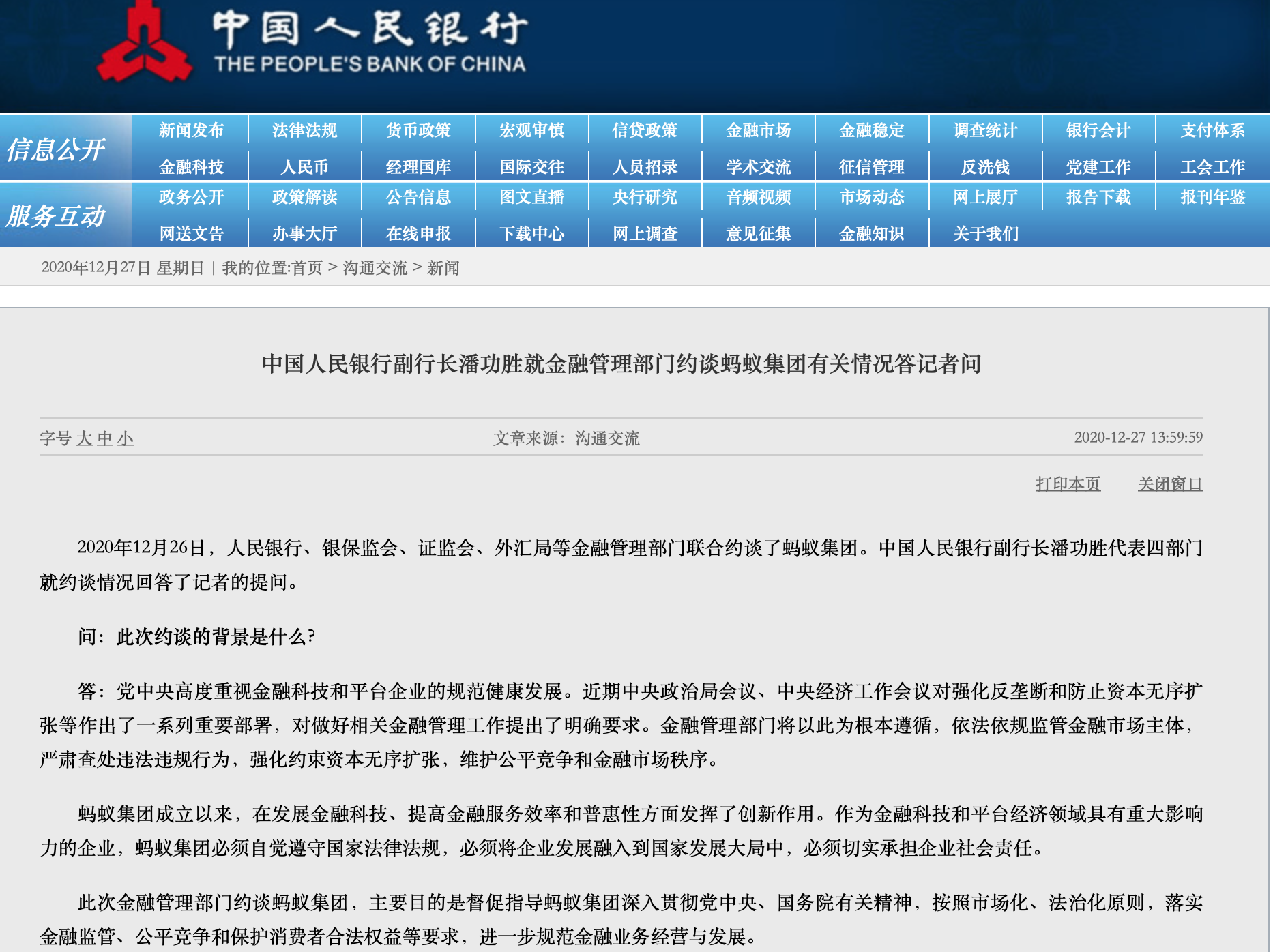The image size is (1273, 952).
Task: Select 信贷政策 navigation item
Action: 645,130
